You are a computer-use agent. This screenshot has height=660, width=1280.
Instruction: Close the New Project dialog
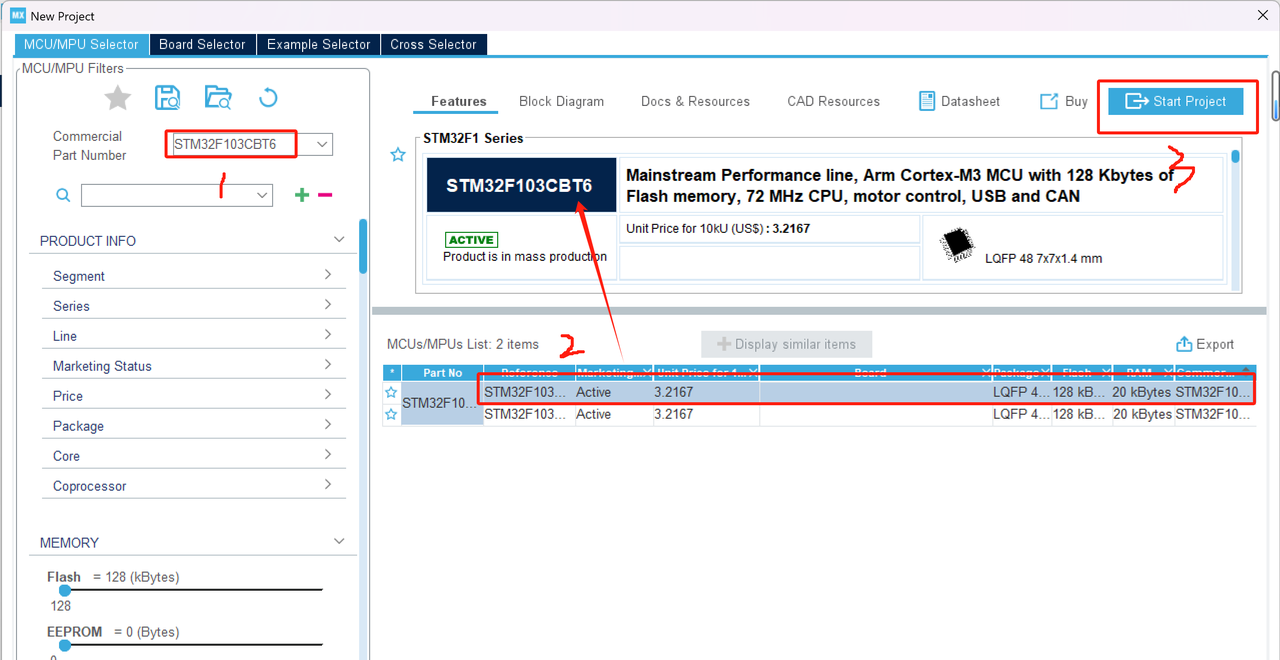[1262, 16]
